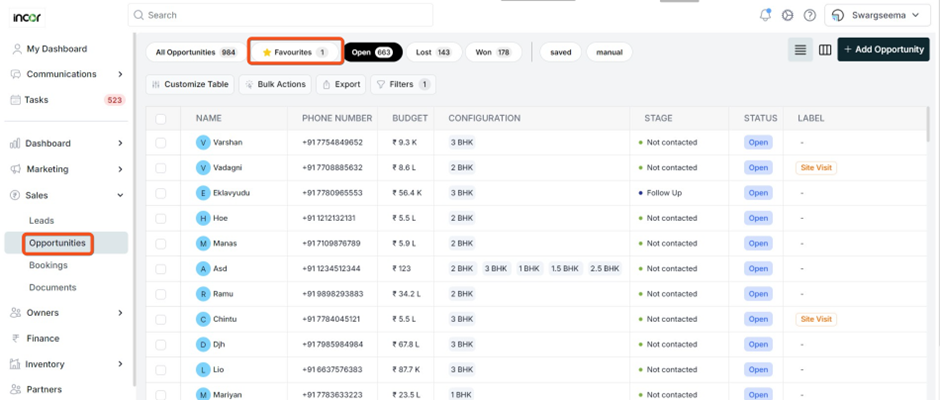This screenshot has height=400, width=940.
Task: Click the 2.5 BHK tag for Asd
Action: (x=604, y=269)
